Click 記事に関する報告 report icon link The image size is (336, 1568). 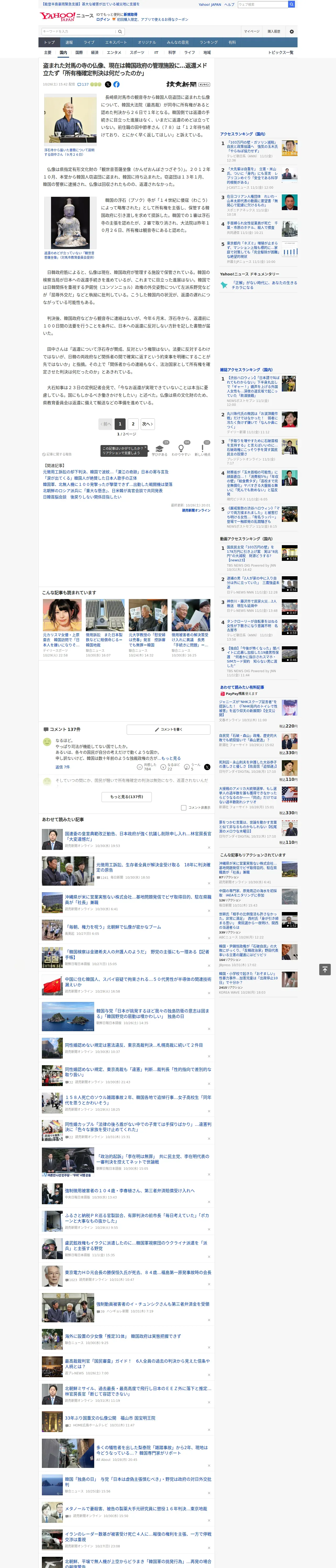[57, 454]
